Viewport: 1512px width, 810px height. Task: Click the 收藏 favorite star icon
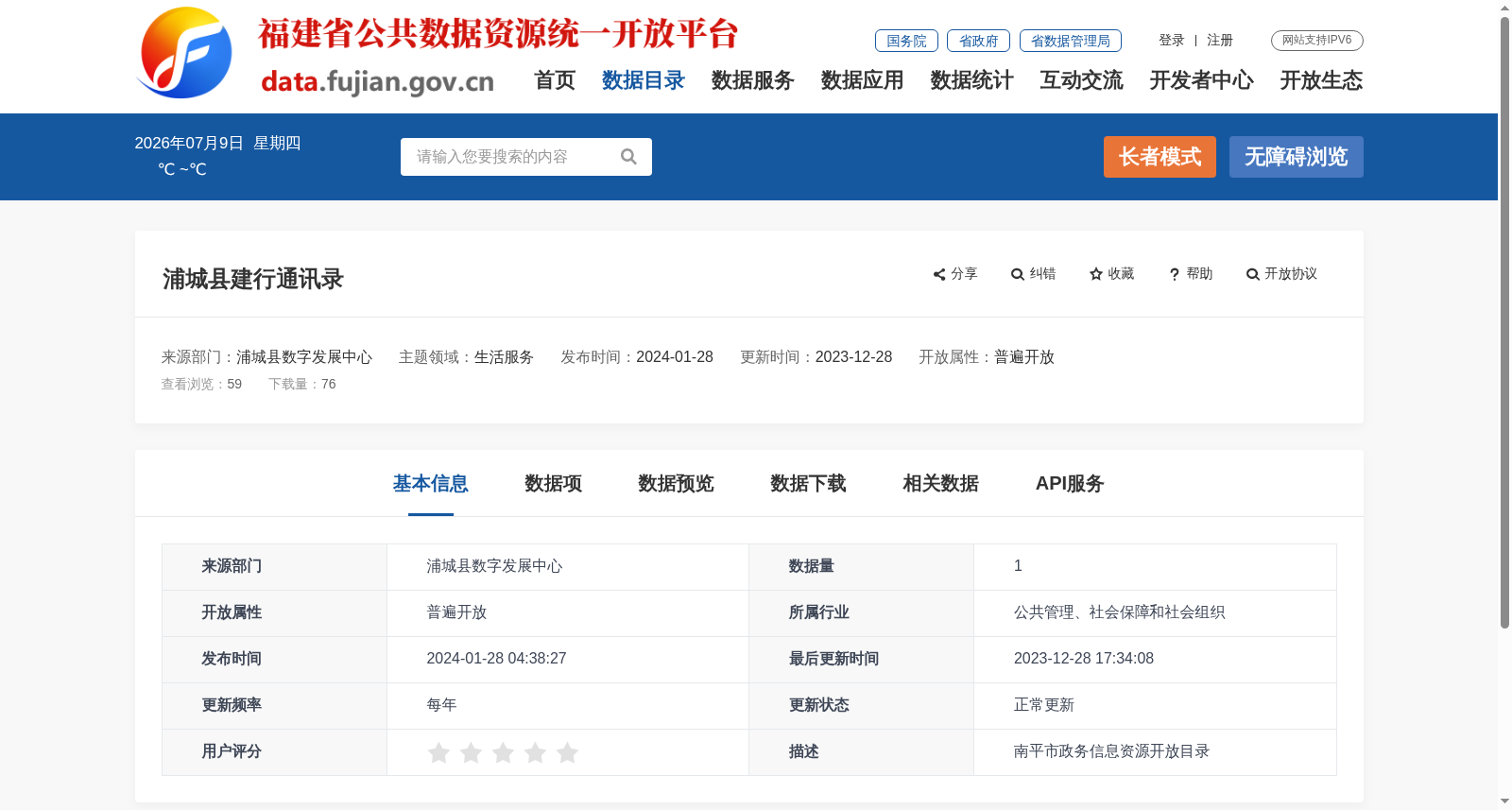[1096, 274]
